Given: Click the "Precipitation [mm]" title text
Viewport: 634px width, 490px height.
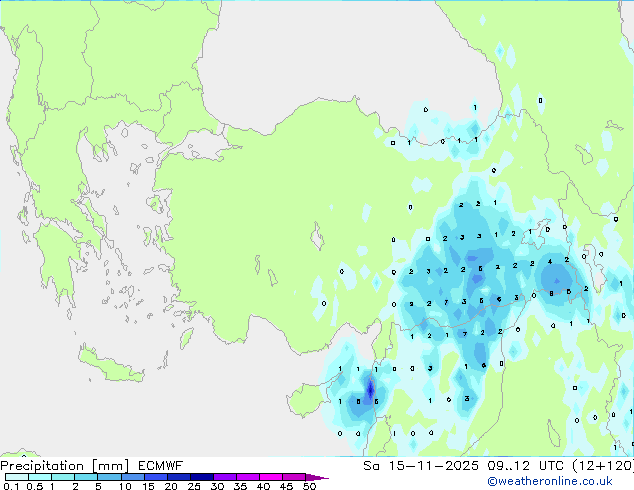Looking at the screenshot, I should pyautogui.click(x=65, y=466).
